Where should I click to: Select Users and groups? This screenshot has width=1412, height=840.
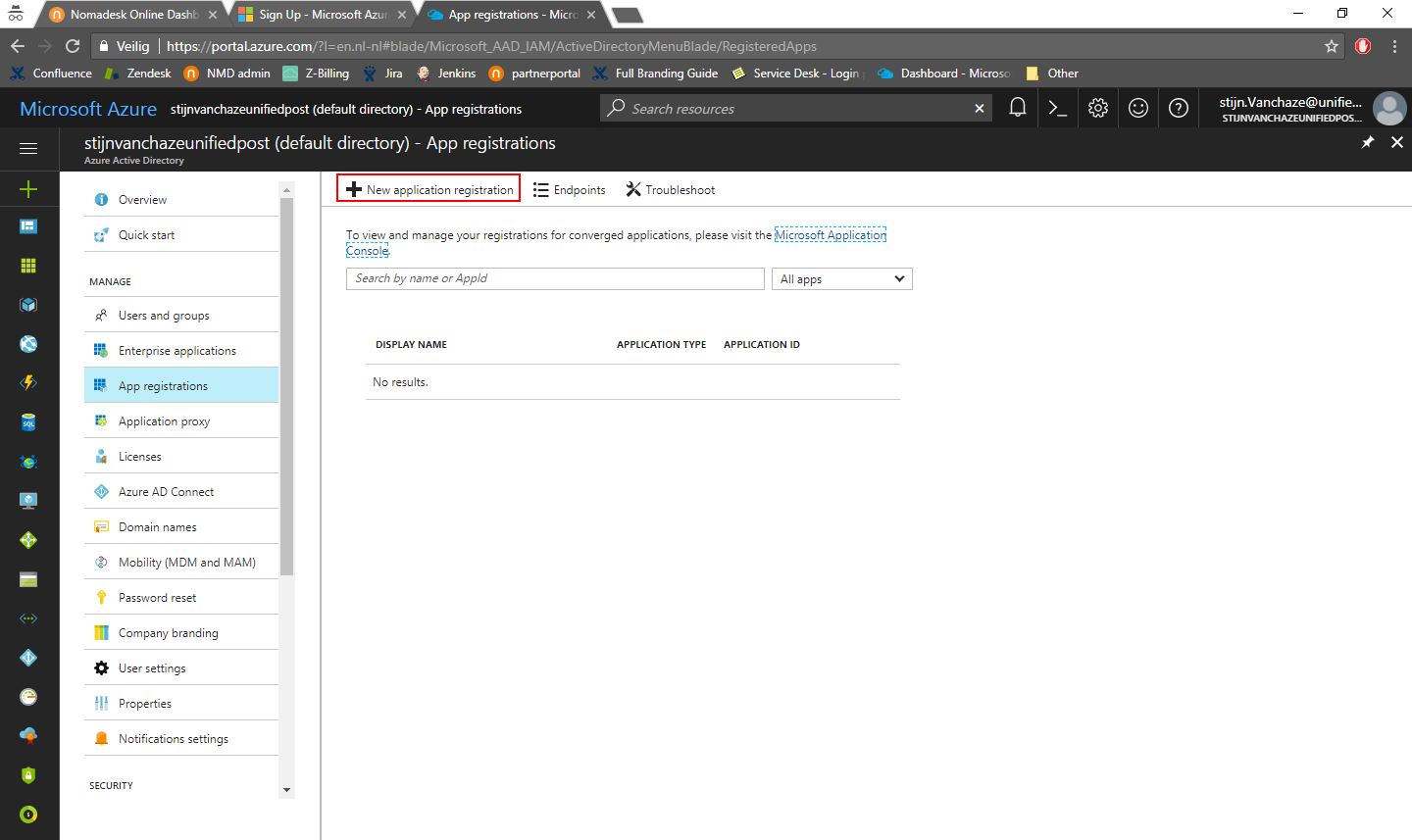pyautogui.click(x=181, y=315)
